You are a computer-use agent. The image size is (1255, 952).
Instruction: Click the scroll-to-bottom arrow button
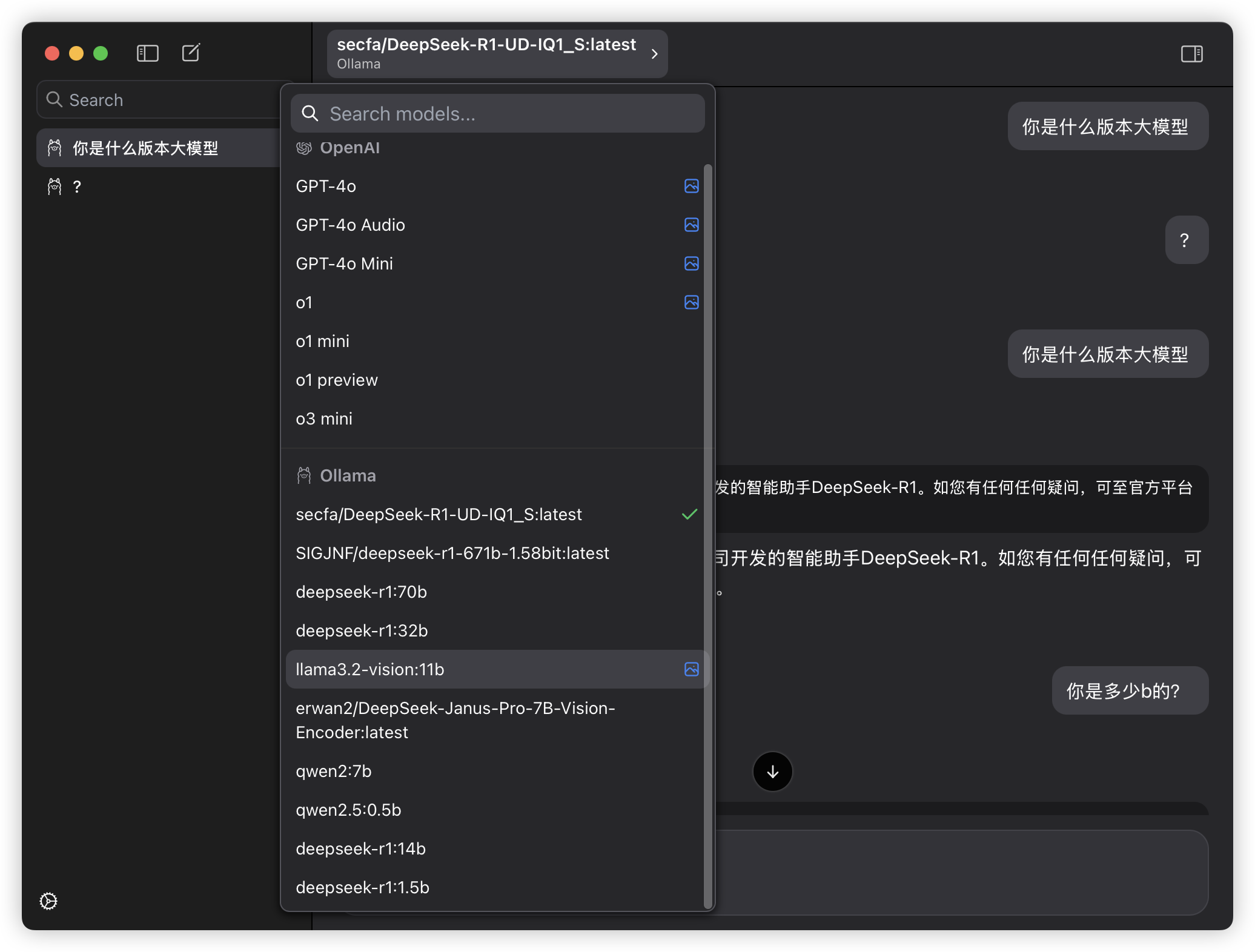772,772
